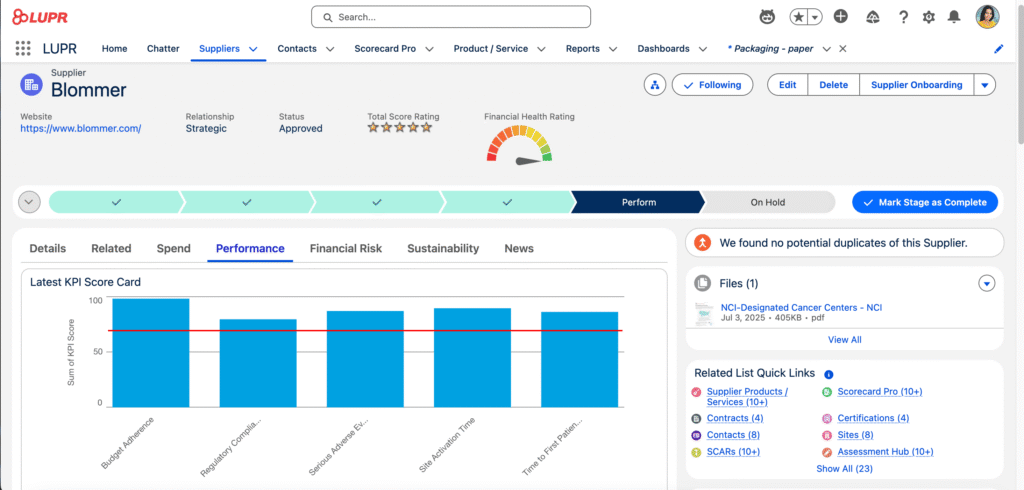Click the Global Actions plus icon

click(841, 17)
